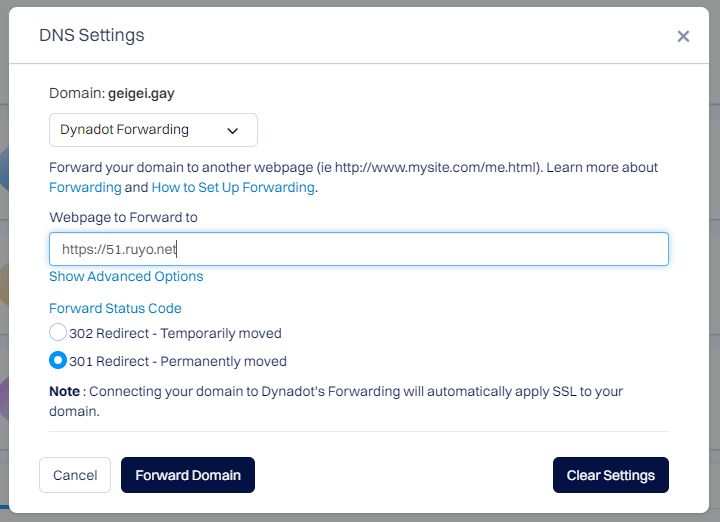Click the https://51.ruyo.net URL text

coord(119,249)
